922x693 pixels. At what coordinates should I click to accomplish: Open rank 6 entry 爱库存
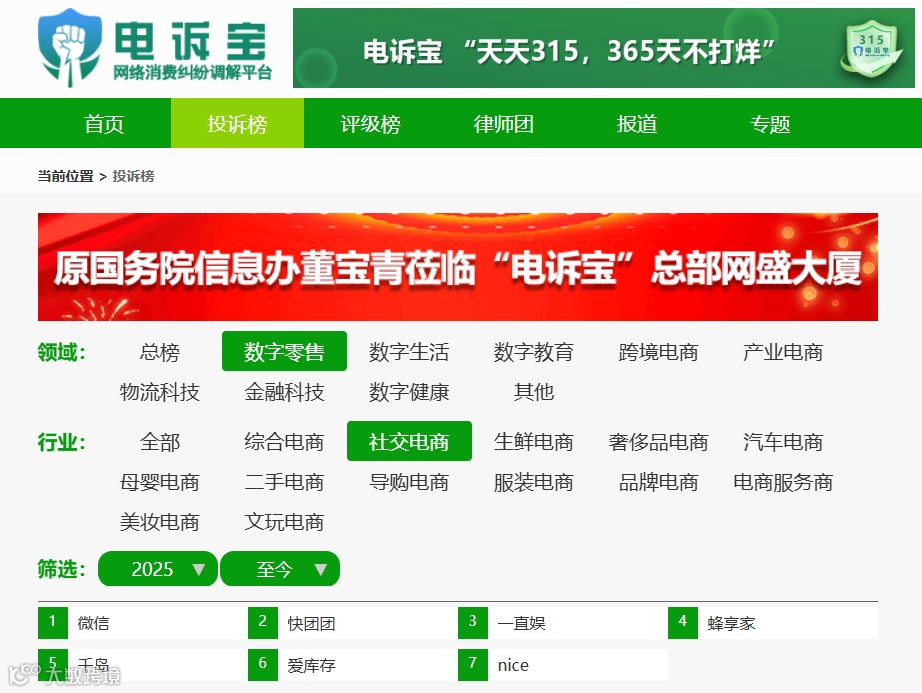[x=353, y=665]
